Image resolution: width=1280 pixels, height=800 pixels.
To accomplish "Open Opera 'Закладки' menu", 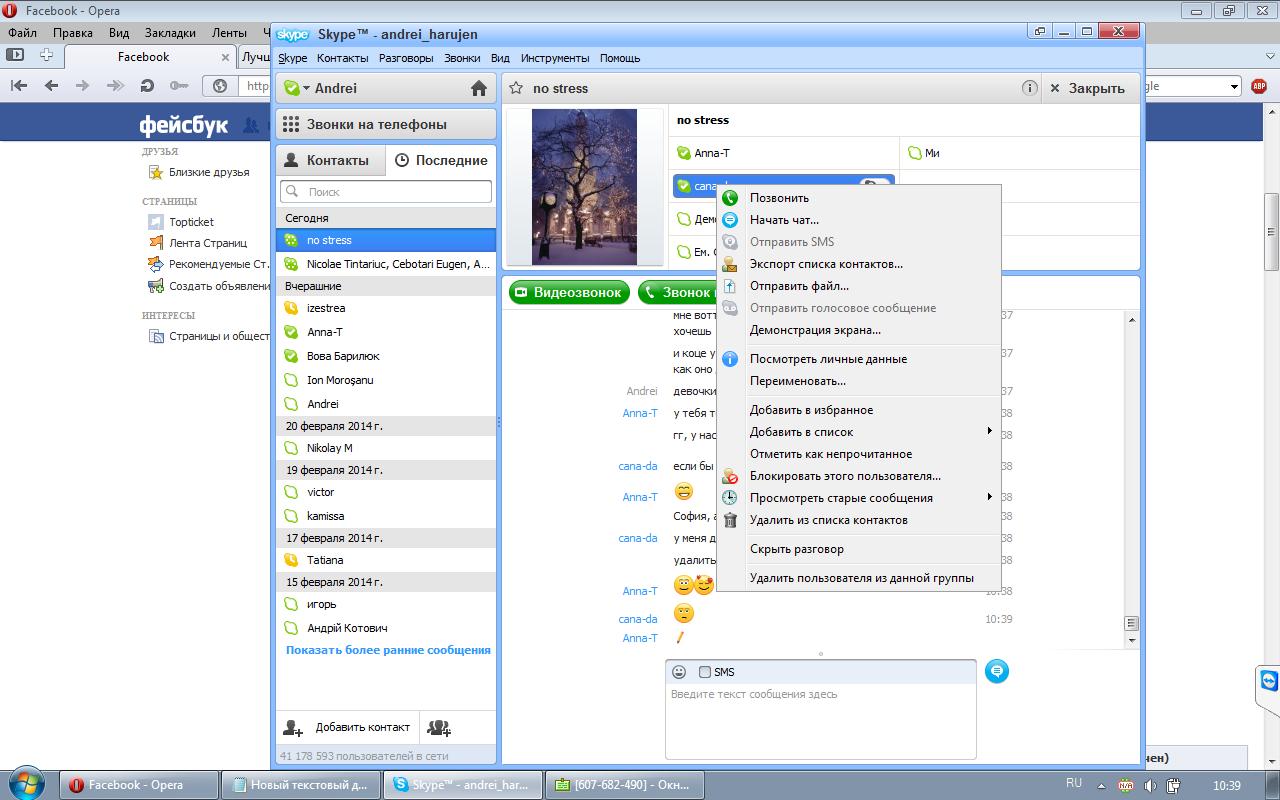I will point(170,33).
